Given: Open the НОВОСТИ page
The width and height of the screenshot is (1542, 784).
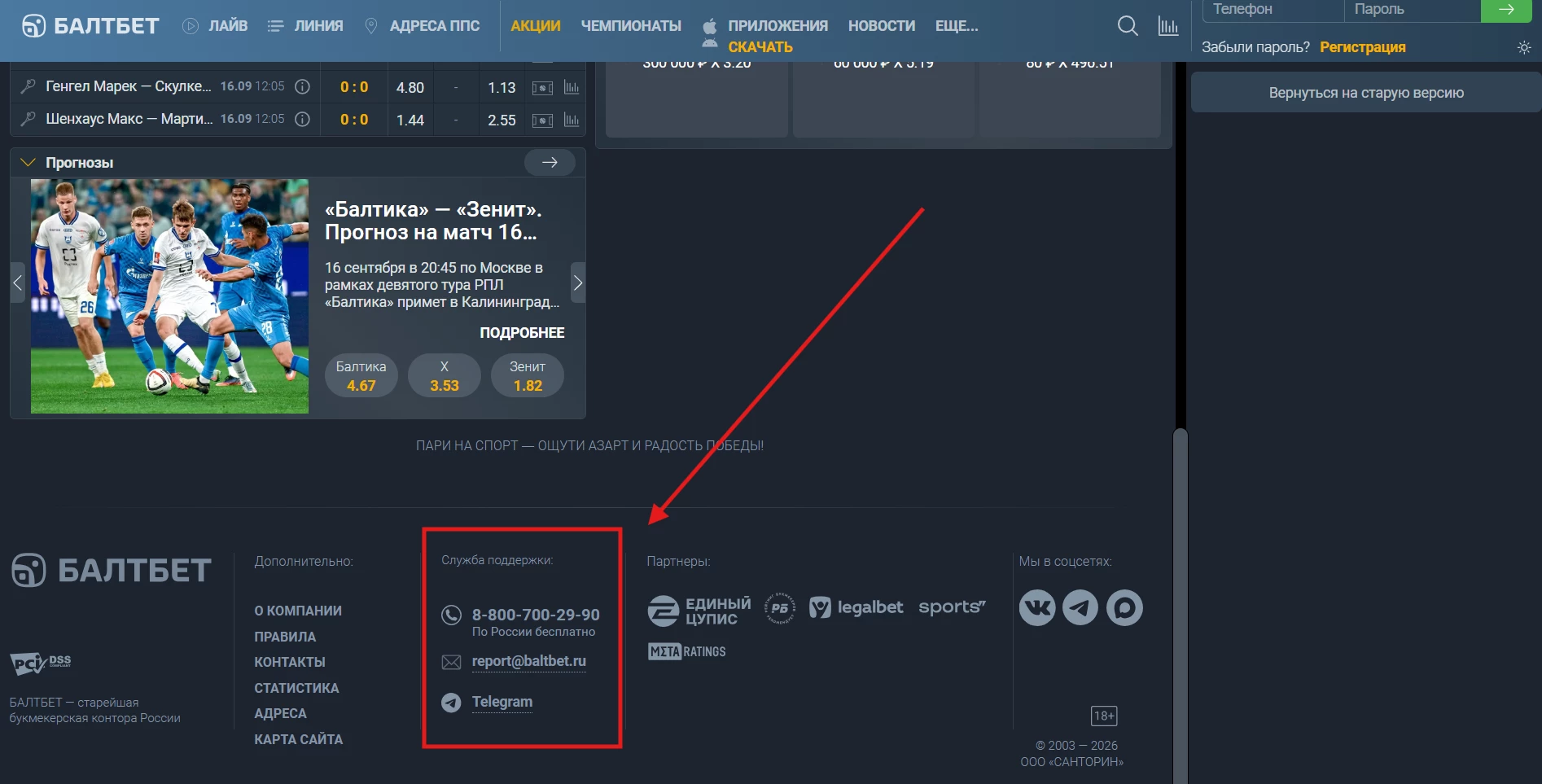Looking at the screenshot, I should pos(882,26).
